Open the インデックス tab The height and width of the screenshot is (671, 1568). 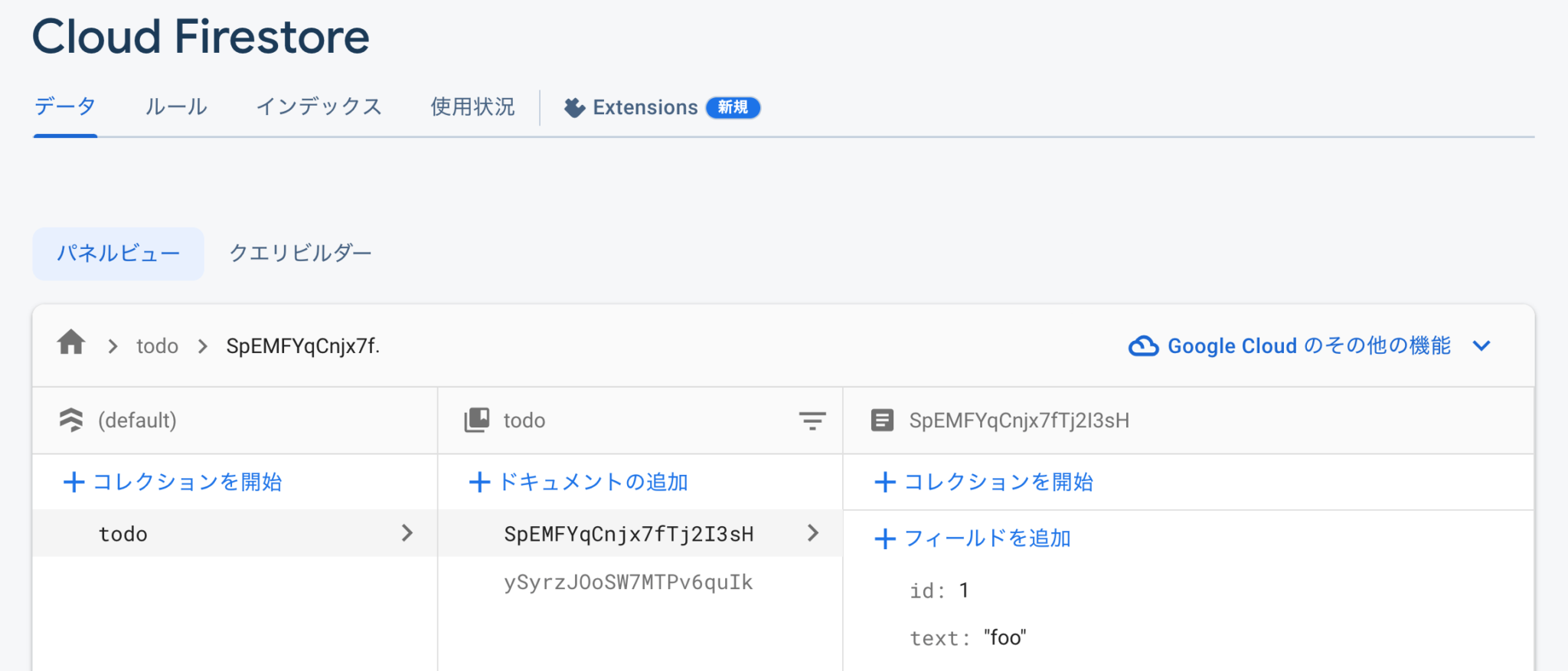[319, 107]
